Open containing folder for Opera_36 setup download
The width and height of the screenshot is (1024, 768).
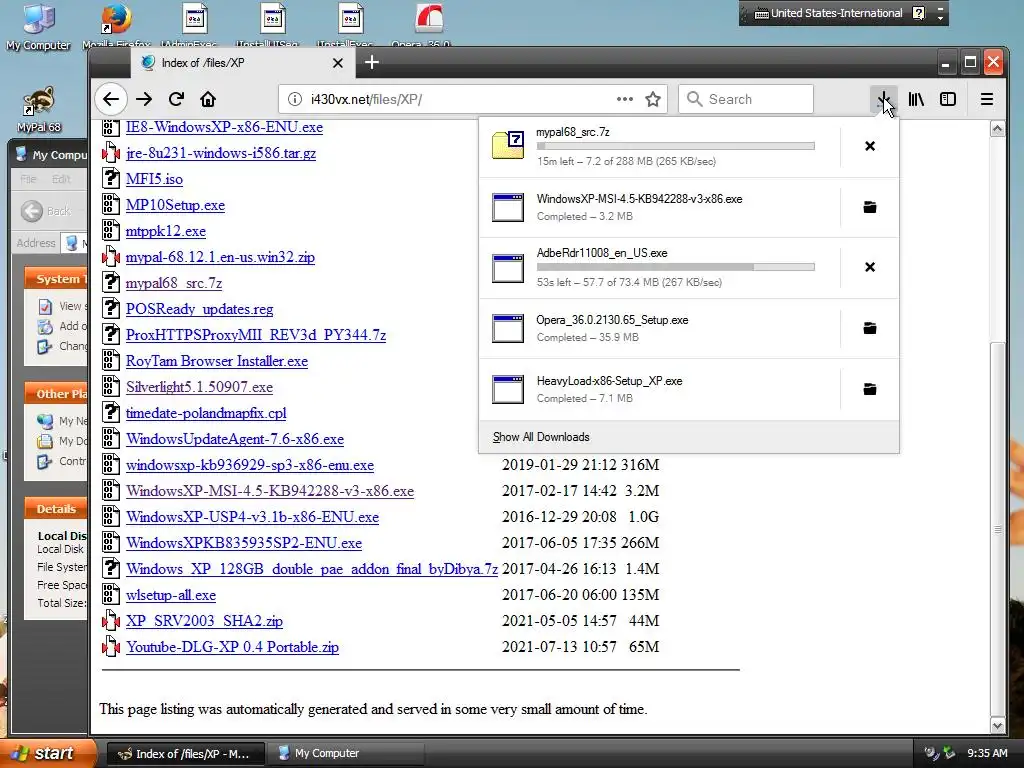click(869, 328)
